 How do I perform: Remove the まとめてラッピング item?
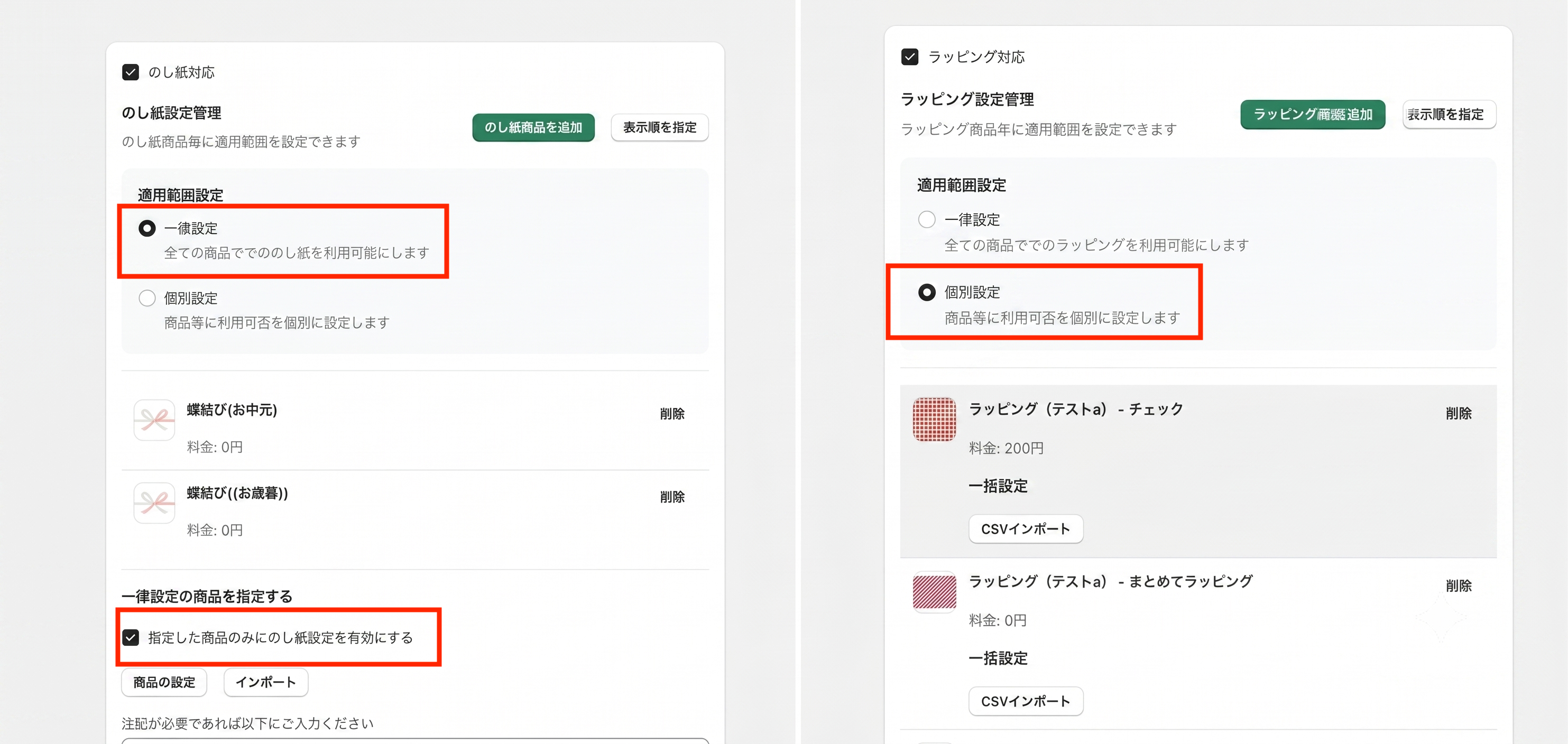tap(1459, 586)
